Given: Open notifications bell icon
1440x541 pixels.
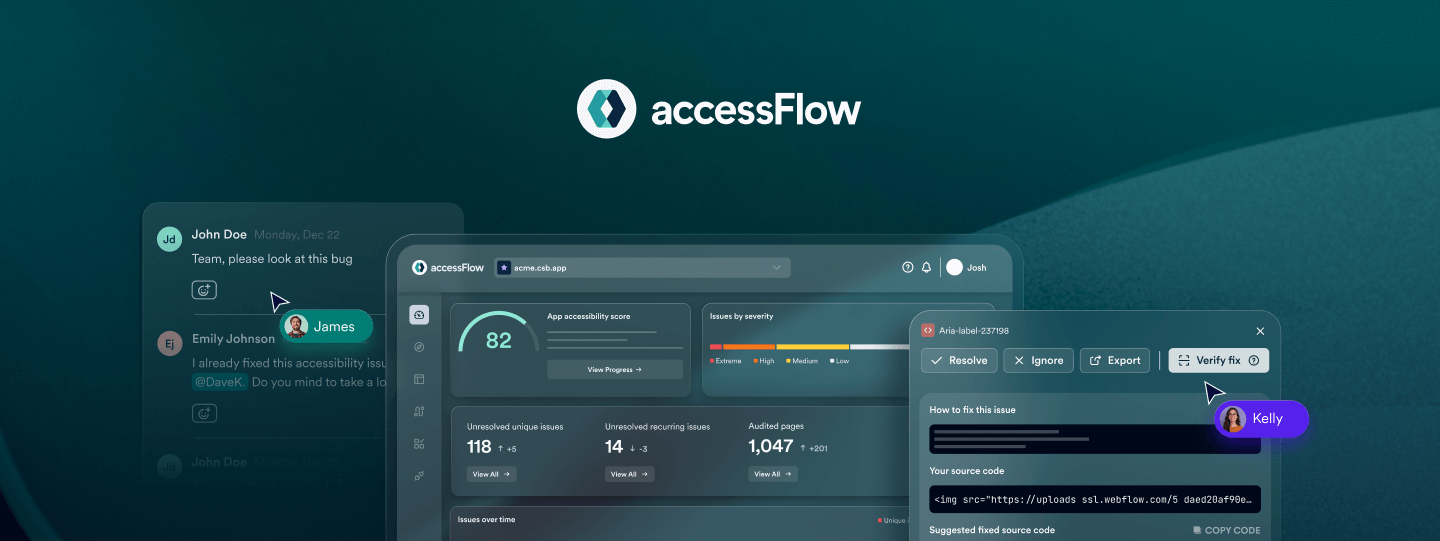Looking at the screenshot, I should click(x=926, y=267).
